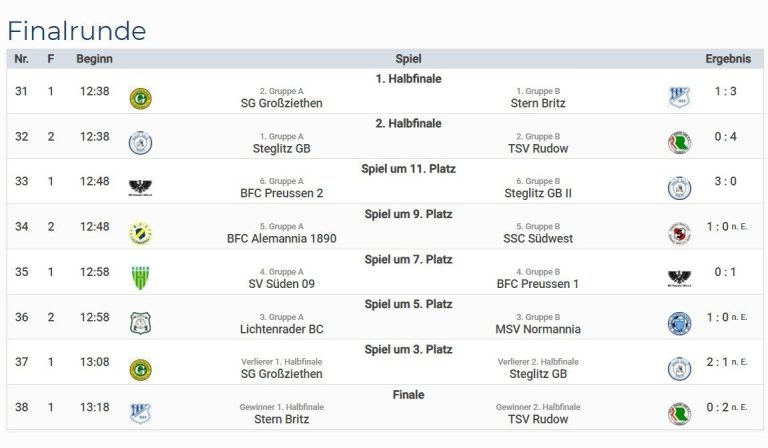Screen dimensions: 768x448
Task: Click Lichtenrader BC club crest
Action: pos(141,324)
